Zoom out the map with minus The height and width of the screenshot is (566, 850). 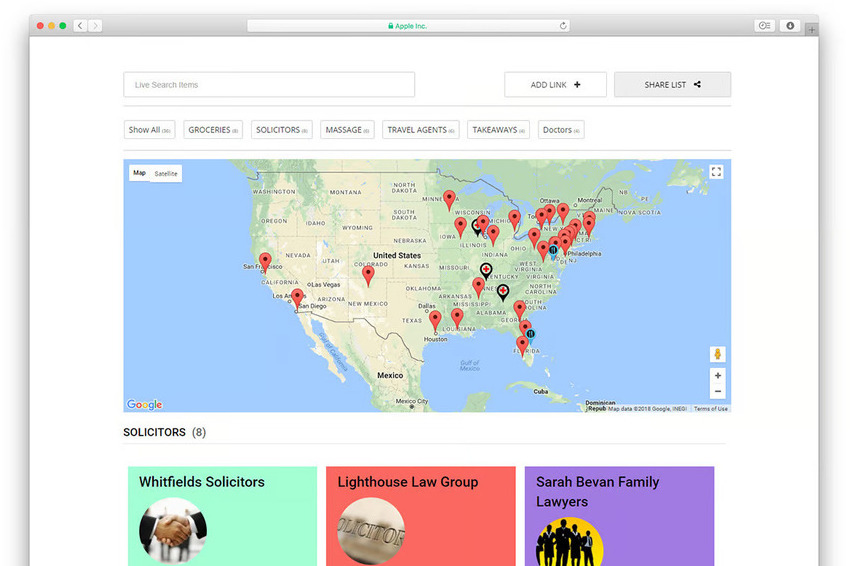click(x=717, y=391)
